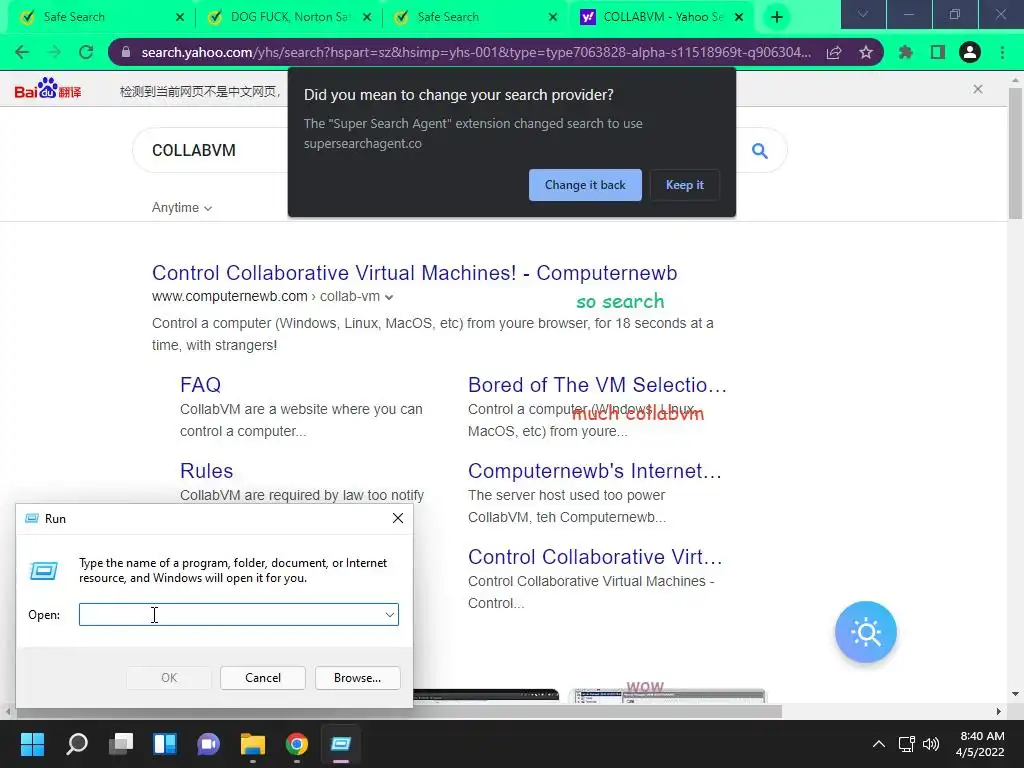This screenshot has height=768, width=1024.
Task: Open taskbar Search
Action: tap(76, 744)
